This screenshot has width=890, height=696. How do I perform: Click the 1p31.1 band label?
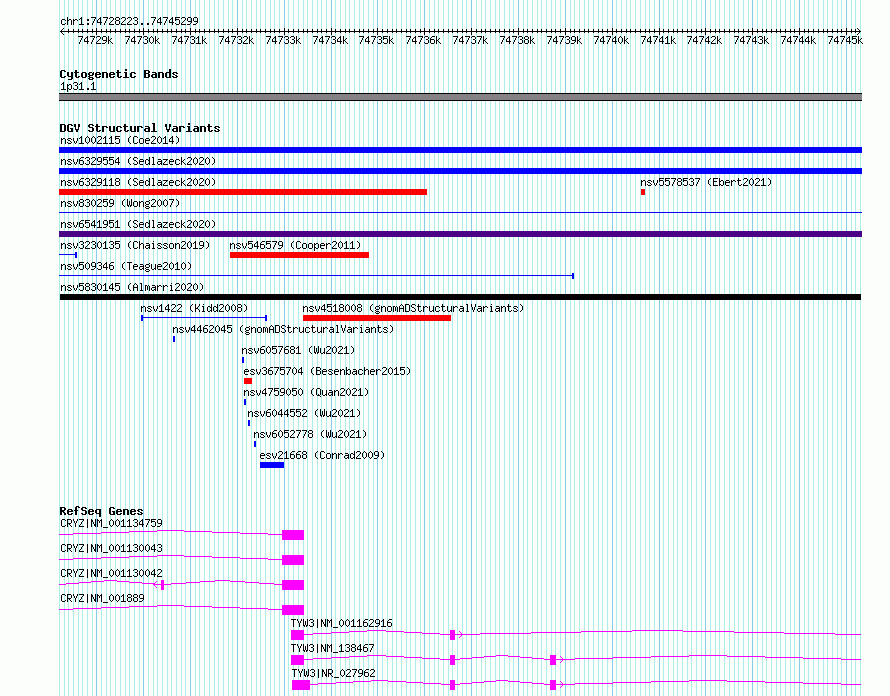tap(78, 86)
